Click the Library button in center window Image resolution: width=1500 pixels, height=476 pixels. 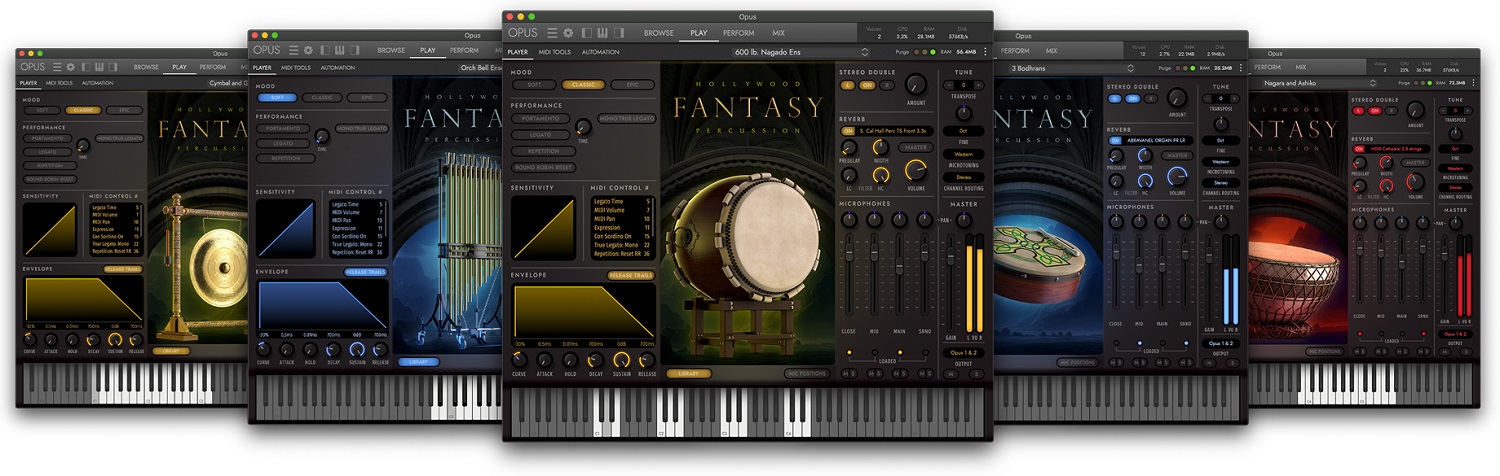689,374
